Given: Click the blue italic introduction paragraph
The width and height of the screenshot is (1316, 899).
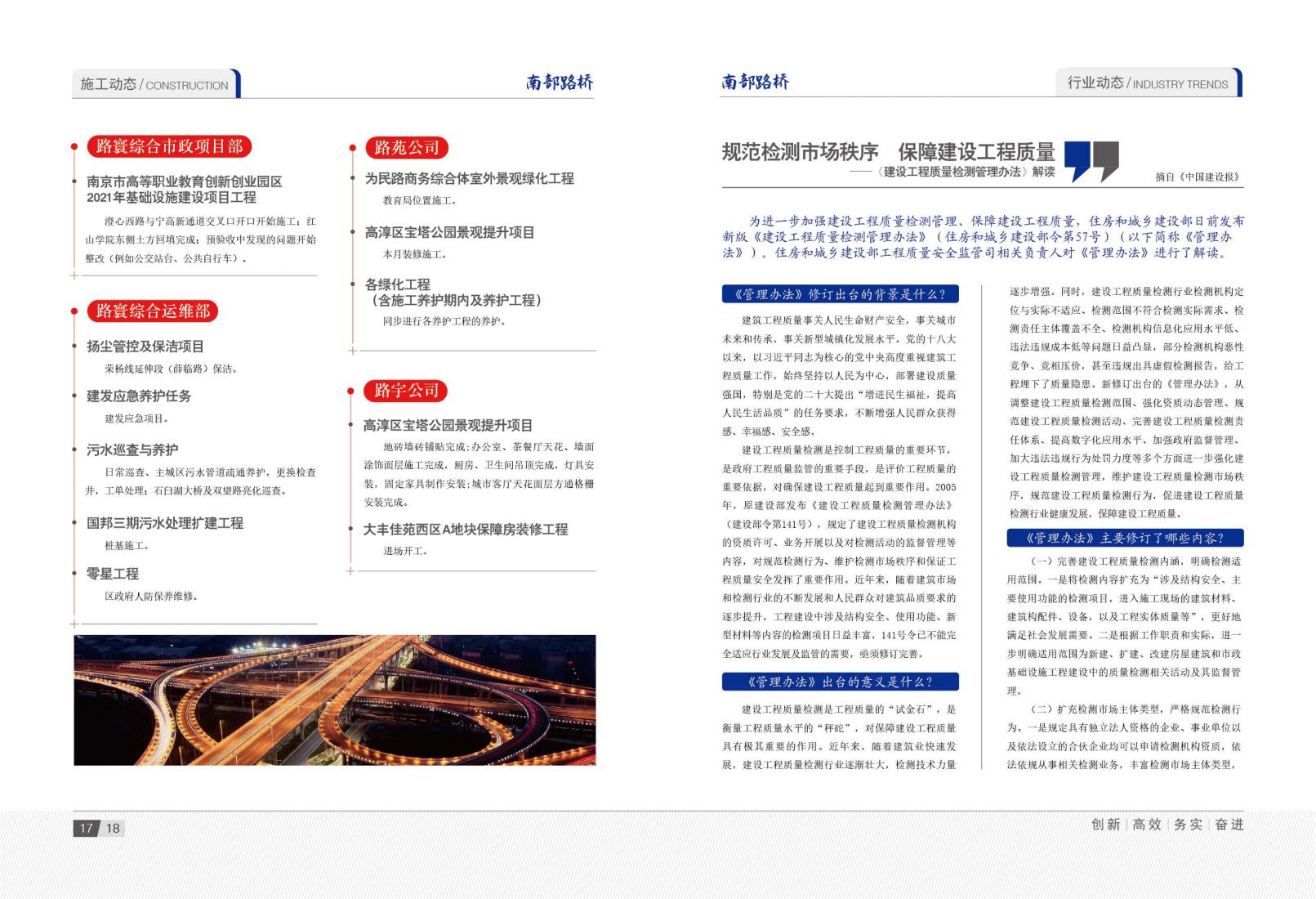Looking at the screenshot, I should [983, 237].
